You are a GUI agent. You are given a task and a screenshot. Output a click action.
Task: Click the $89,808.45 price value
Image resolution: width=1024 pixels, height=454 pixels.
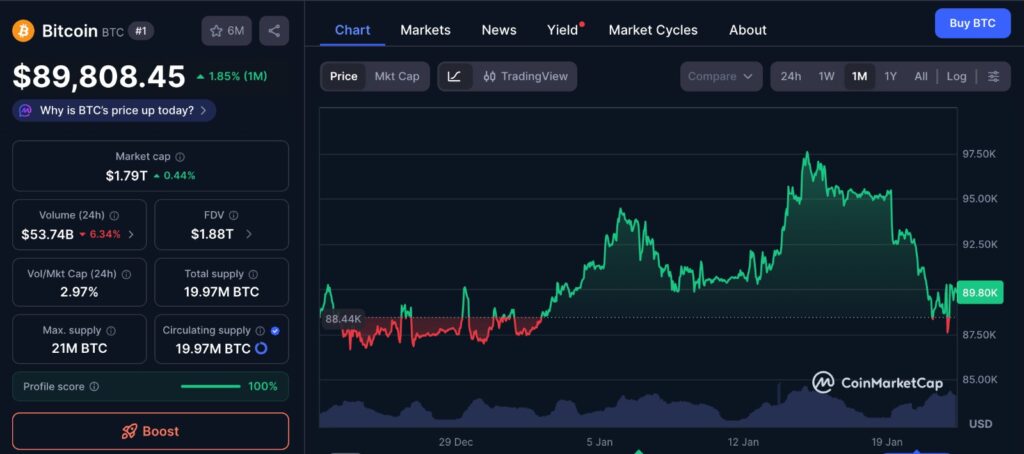(x=99, y=77)
